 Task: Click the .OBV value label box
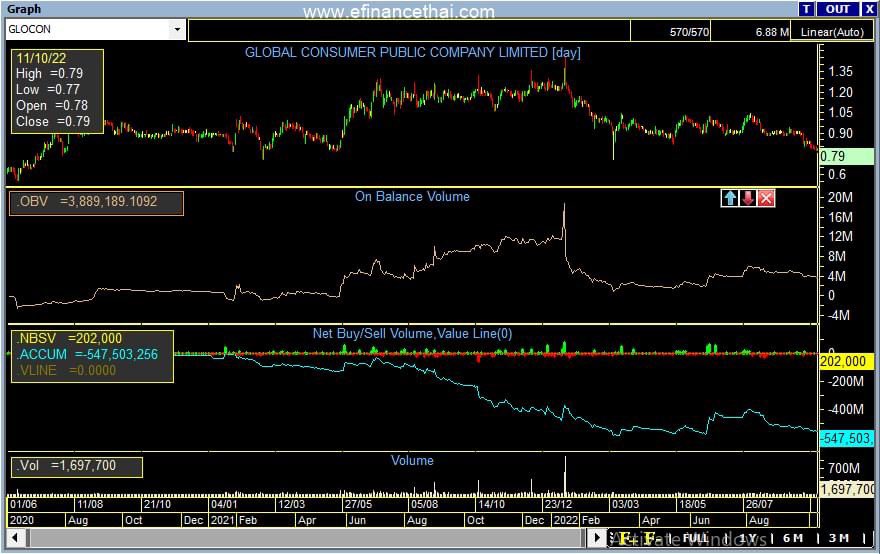pos(96,203)
